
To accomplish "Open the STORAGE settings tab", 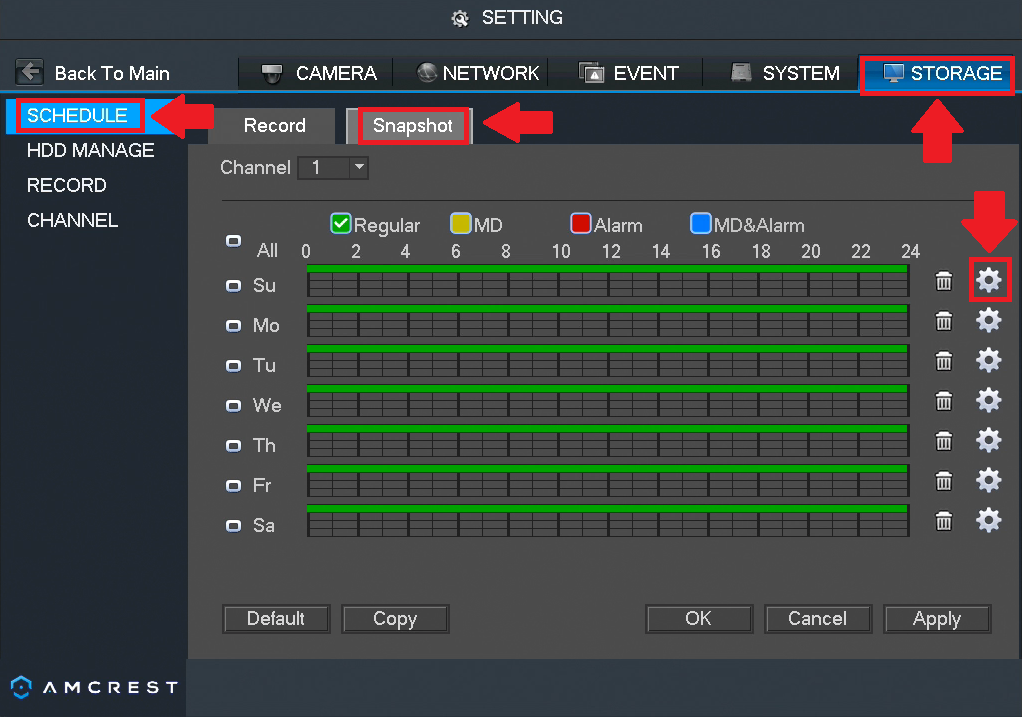I will click(937, 73).
